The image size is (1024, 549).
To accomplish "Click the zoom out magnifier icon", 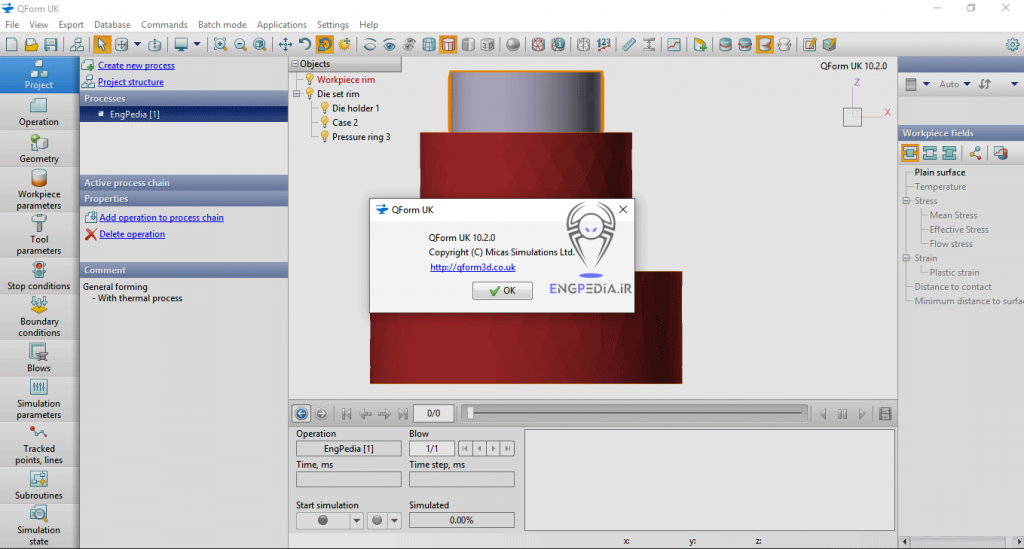I will [x=240, y=44].
